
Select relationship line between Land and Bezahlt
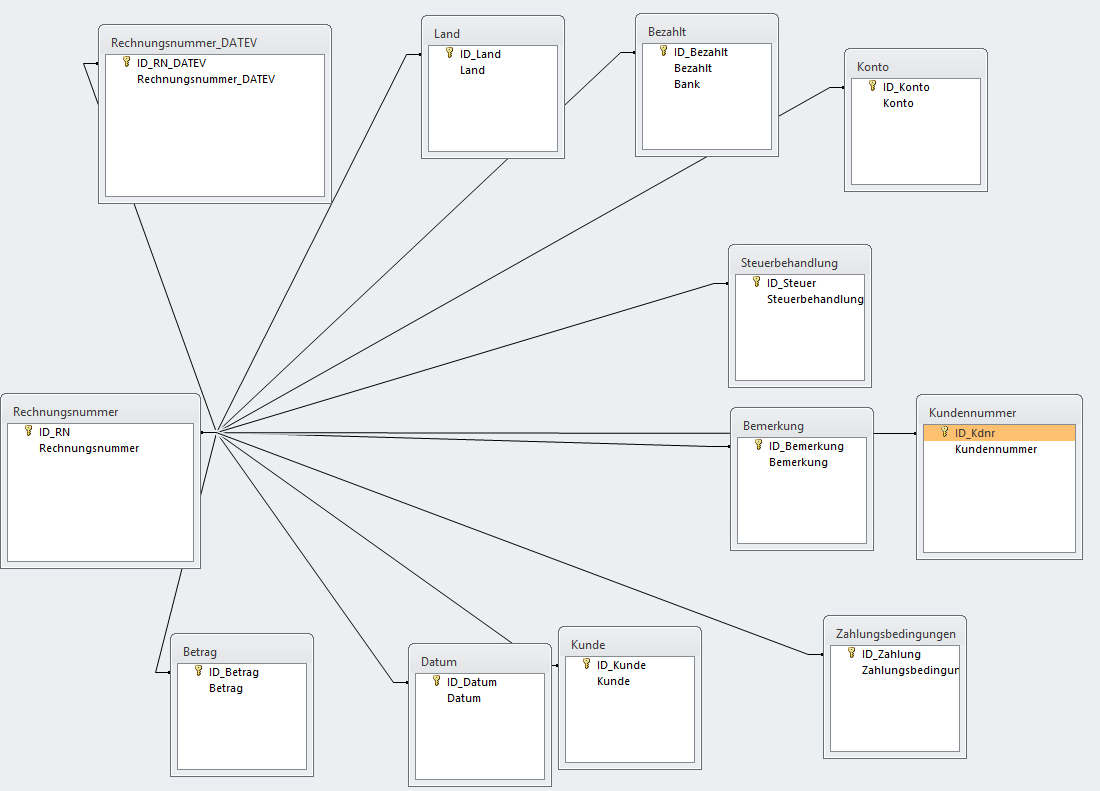pyautogui.click(x=593, y=79)
